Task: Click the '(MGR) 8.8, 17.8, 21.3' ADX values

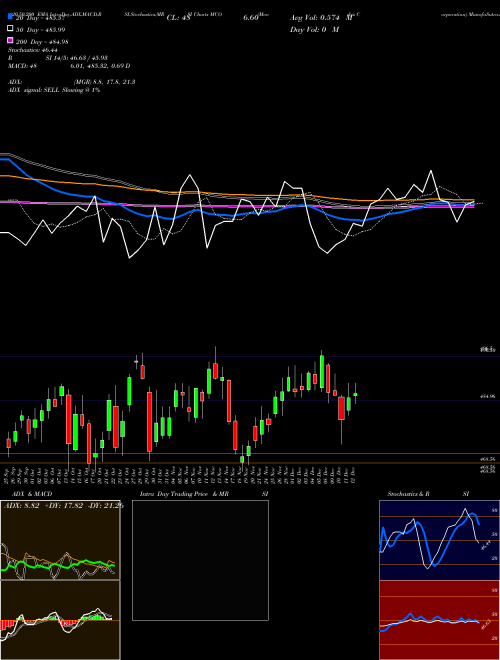Action: coord(104,82)
